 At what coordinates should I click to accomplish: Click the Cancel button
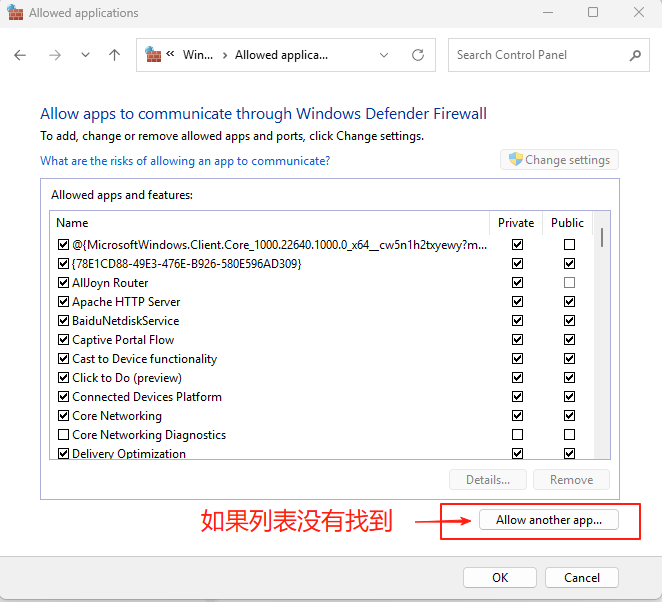pyautogui.click(x=582, y=578)
